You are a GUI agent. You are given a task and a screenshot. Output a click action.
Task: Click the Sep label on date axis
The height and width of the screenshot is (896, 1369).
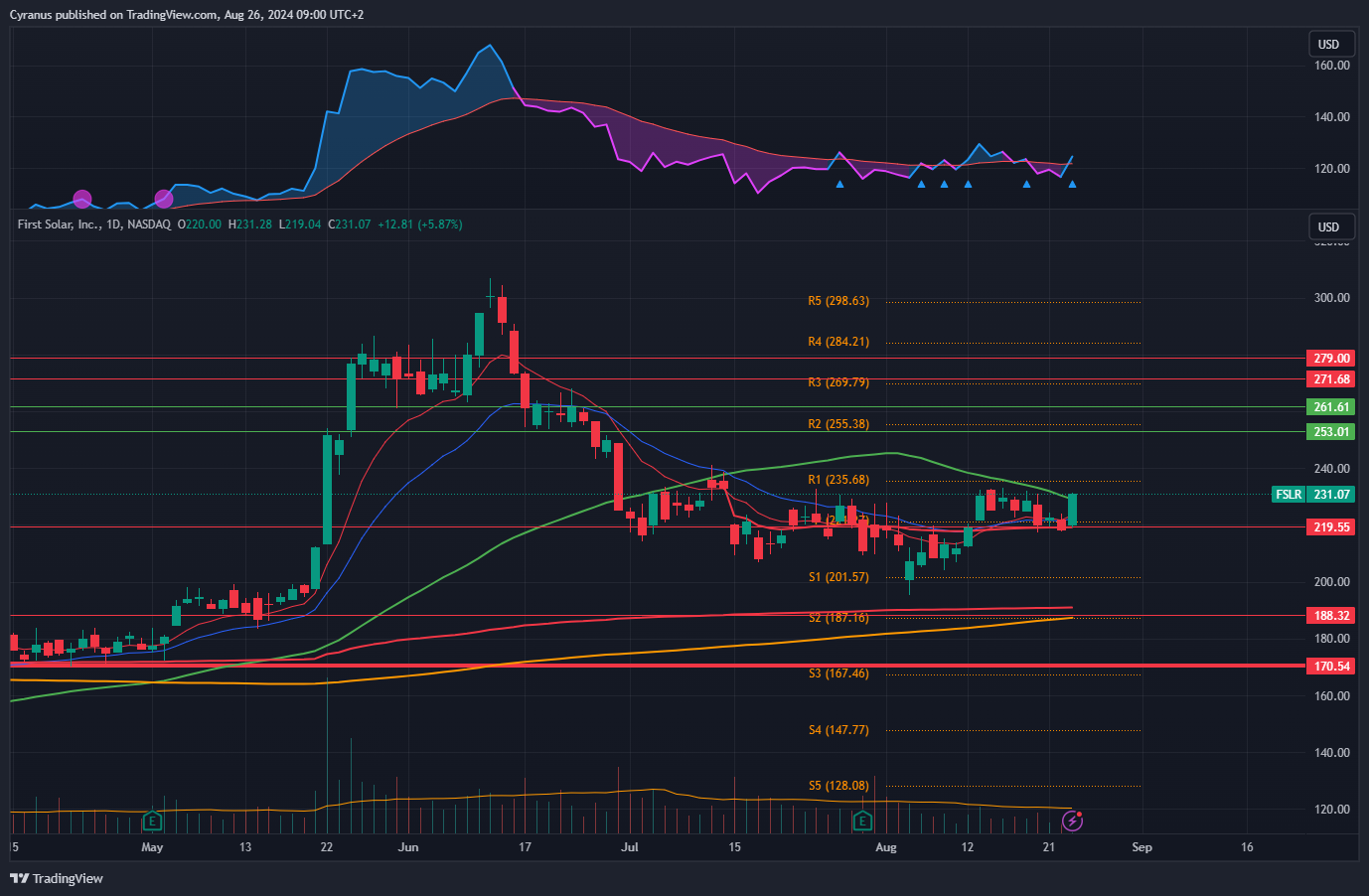1142,847
